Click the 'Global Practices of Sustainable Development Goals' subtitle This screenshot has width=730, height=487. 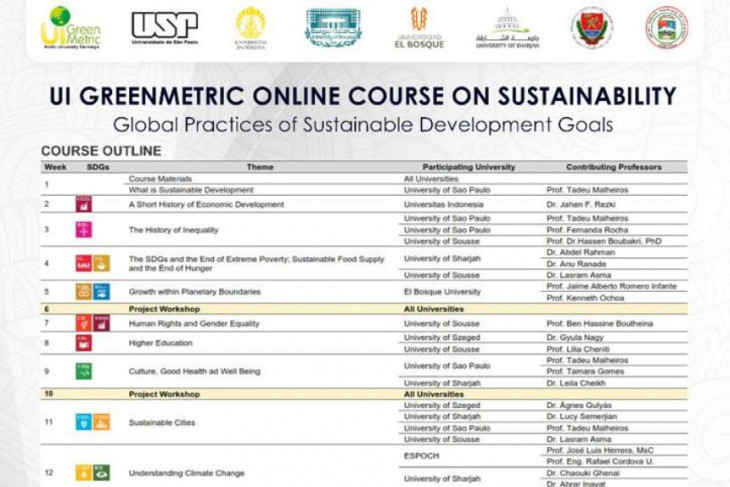click(x=363, y=125)
